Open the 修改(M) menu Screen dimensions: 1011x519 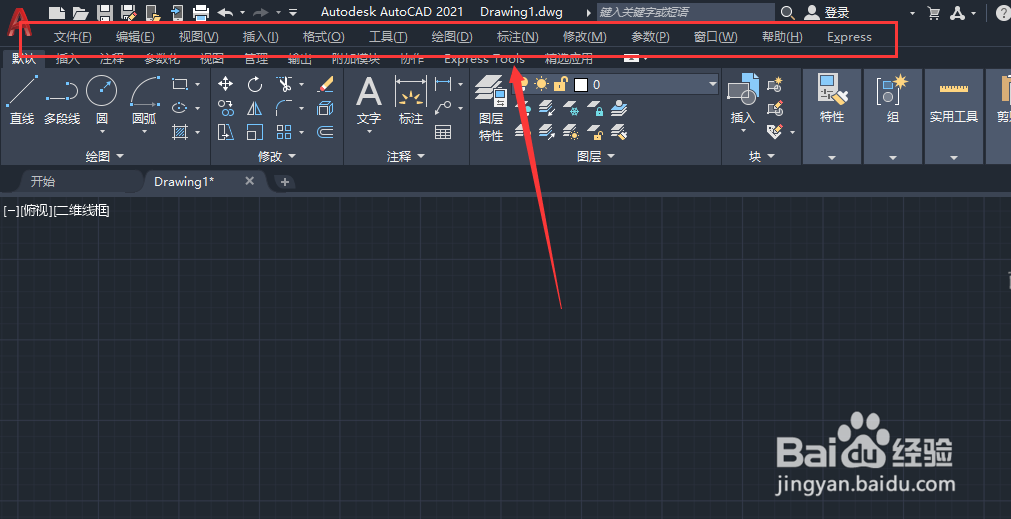point(585,37)
